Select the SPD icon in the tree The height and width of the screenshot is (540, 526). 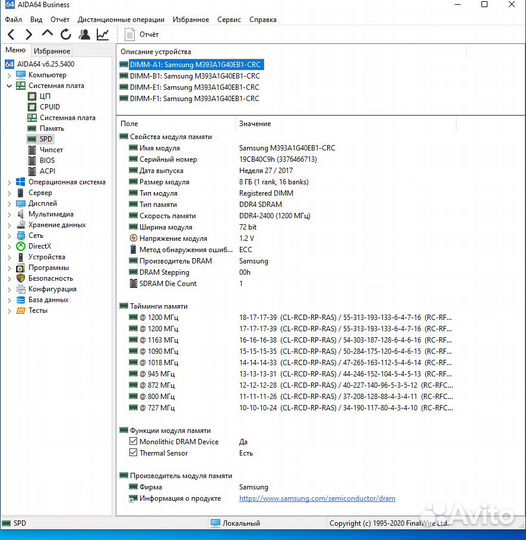(x=32, y=139)
